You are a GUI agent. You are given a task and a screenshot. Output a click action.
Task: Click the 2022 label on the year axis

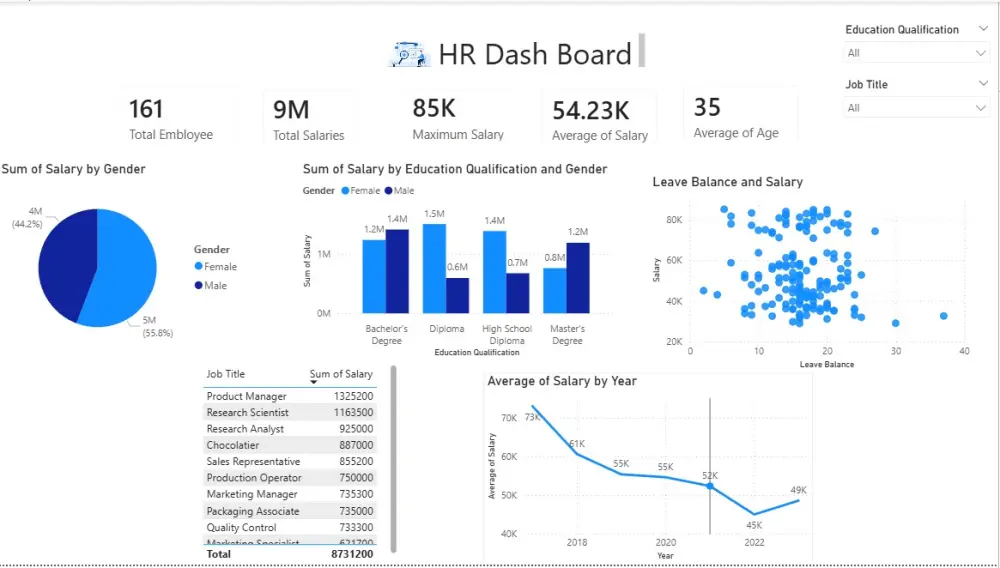point(754,543)
